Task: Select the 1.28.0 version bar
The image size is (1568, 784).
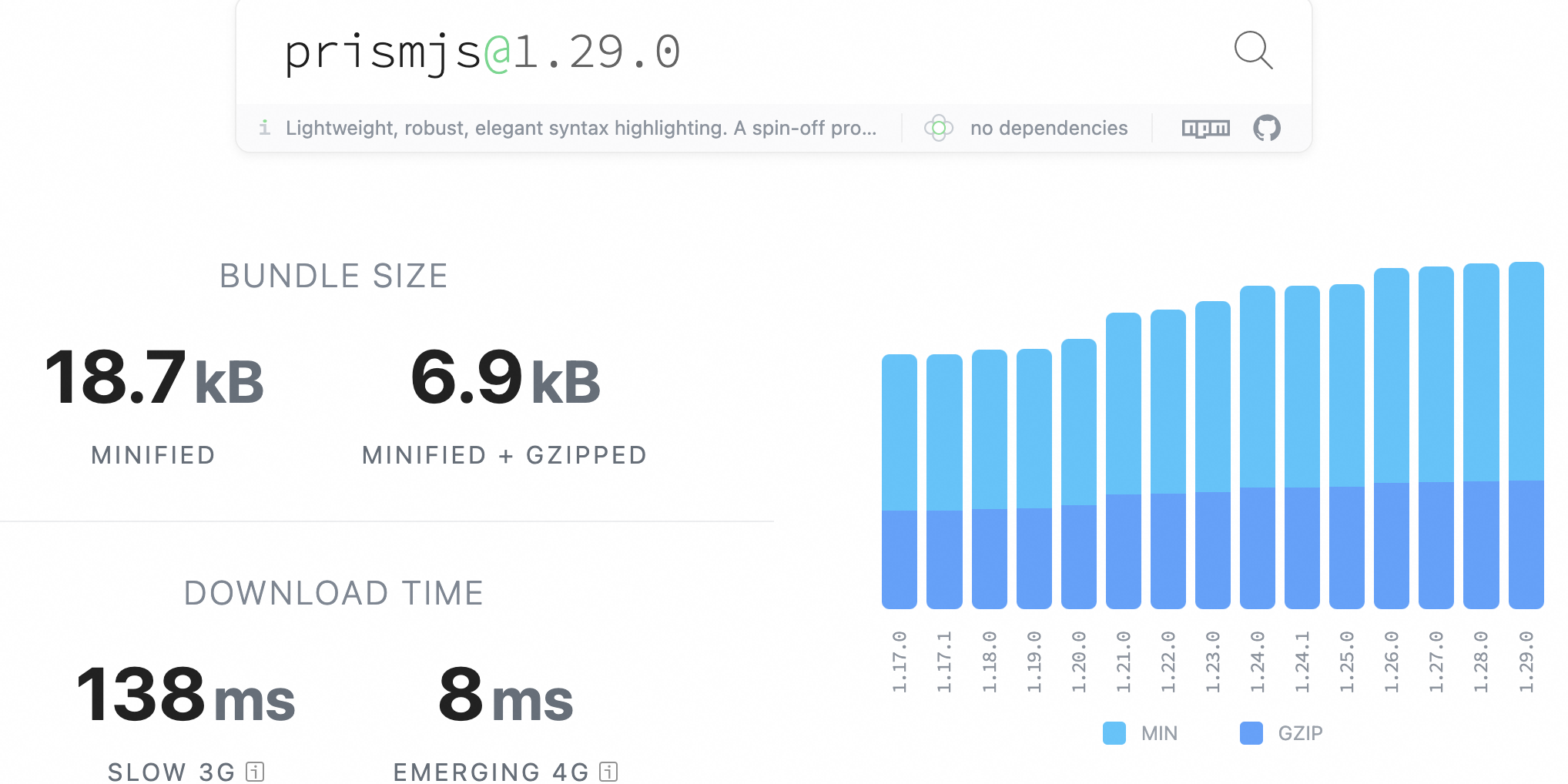Action: 1481,436
